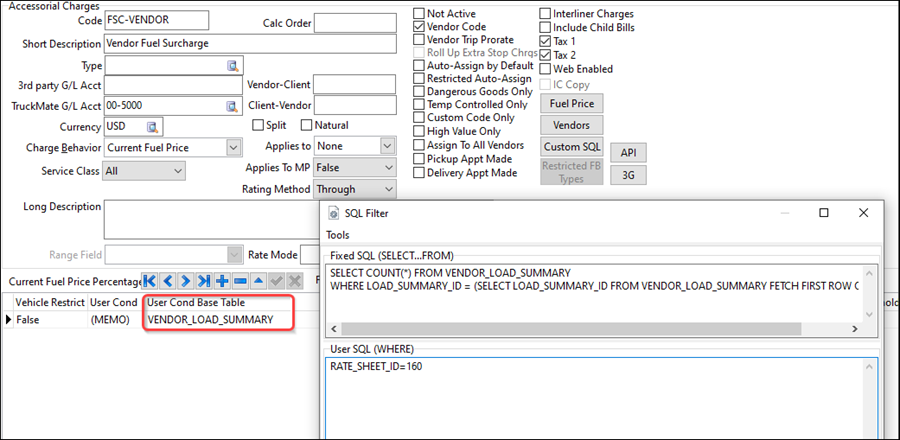Delete record with minus icon
Screen dimensions: 900x440
click(x=240, y=281)
